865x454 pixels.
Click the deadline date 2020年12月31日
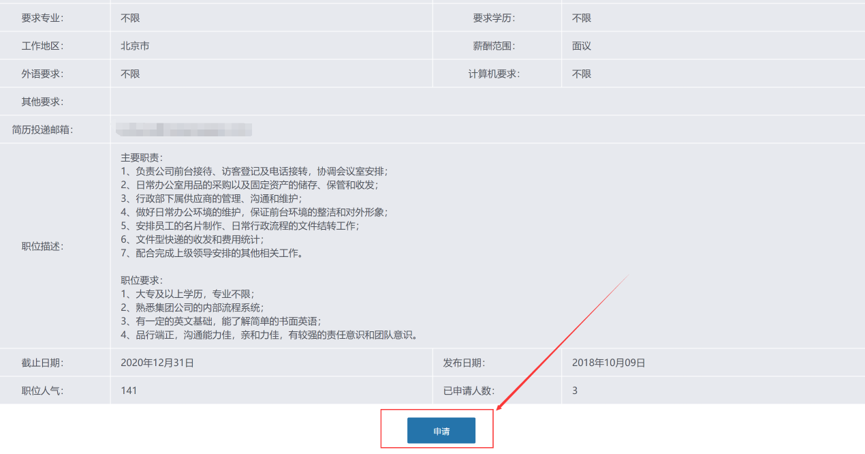click(x=157, y=363)
